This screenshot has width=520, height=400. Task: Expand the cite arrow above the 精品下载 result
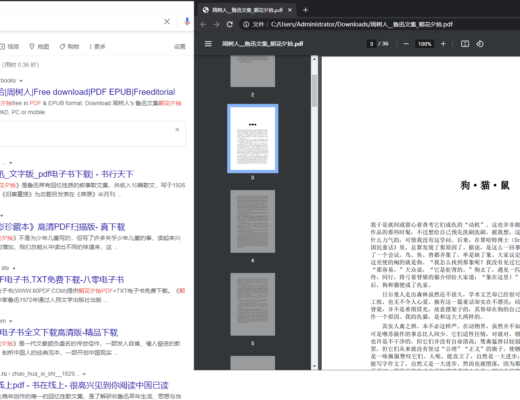click(x=11, y=321)
